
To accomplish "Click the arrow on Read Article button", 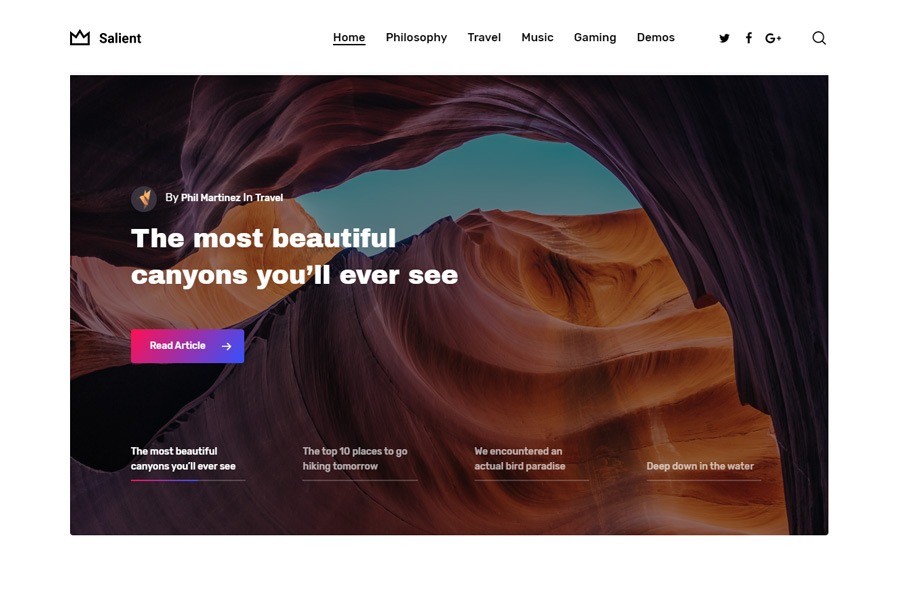I will pos(227,346).
